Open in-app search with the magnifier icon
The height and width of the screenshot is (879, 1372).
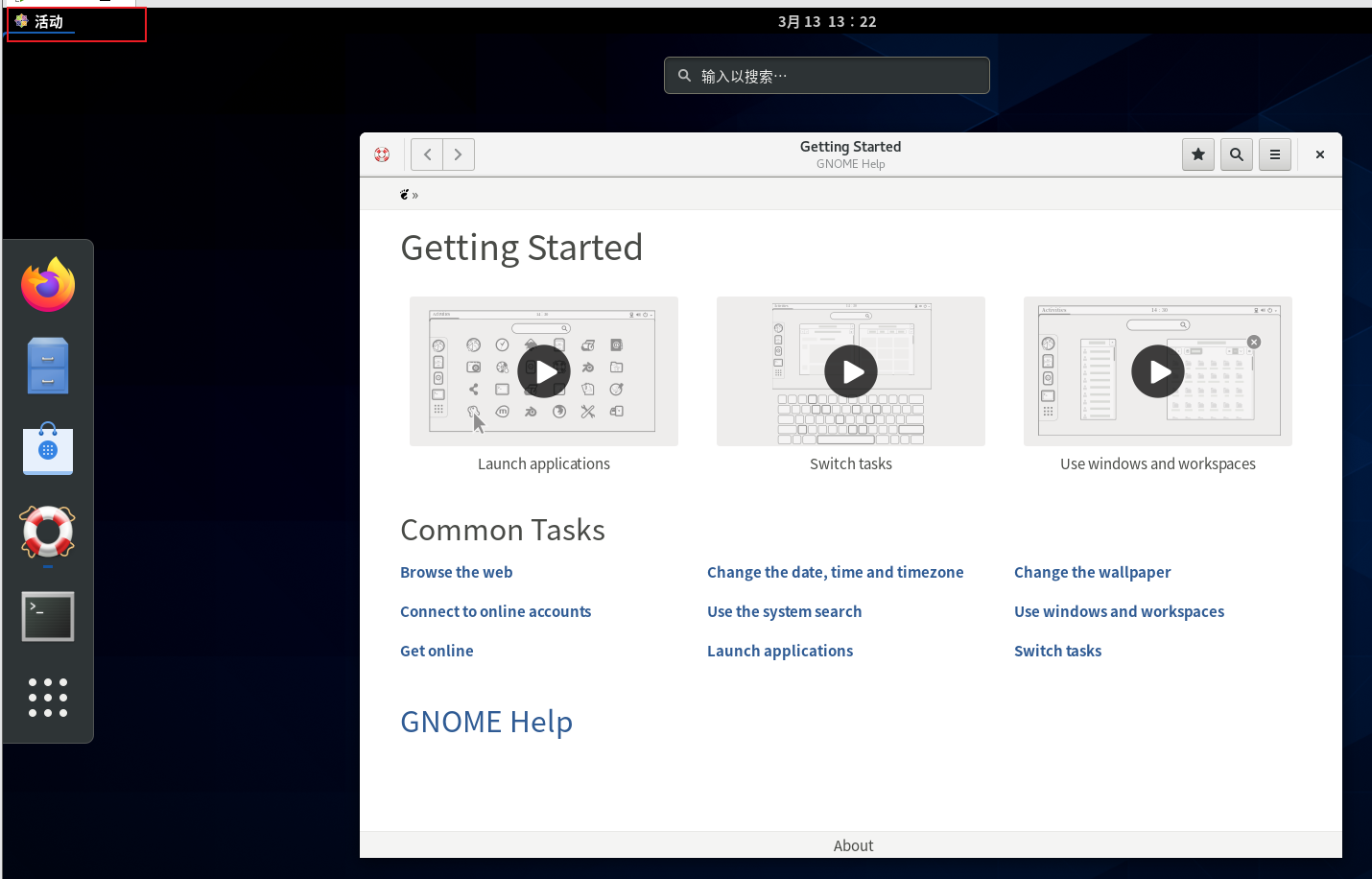tap(1236, 154)
